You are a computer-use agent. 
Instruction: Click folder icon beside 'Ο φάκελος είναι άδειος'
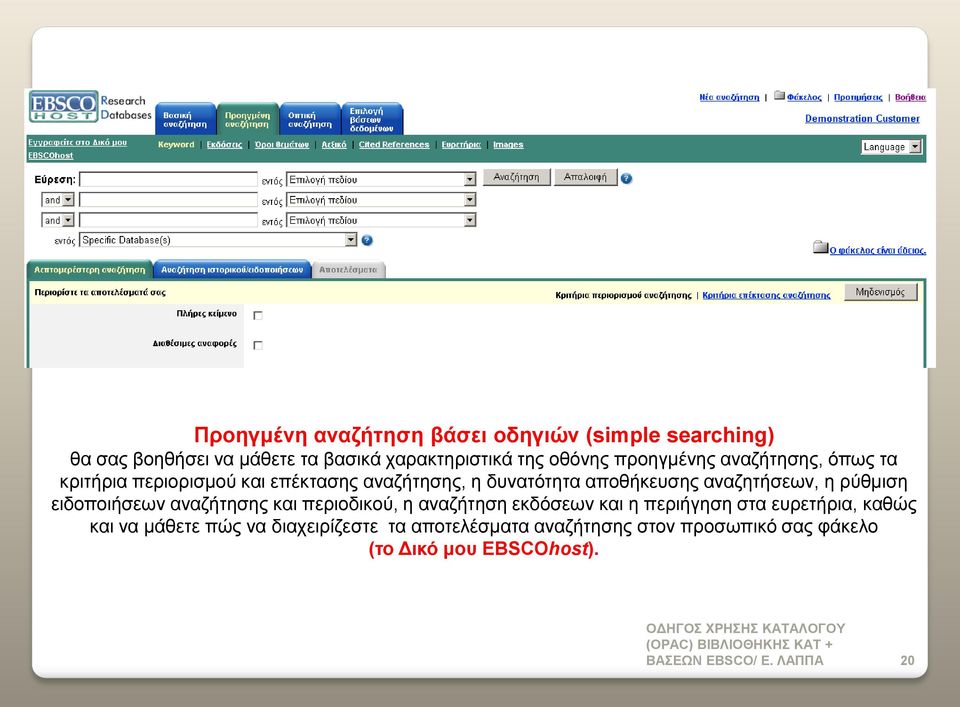[x=820, y=247]
